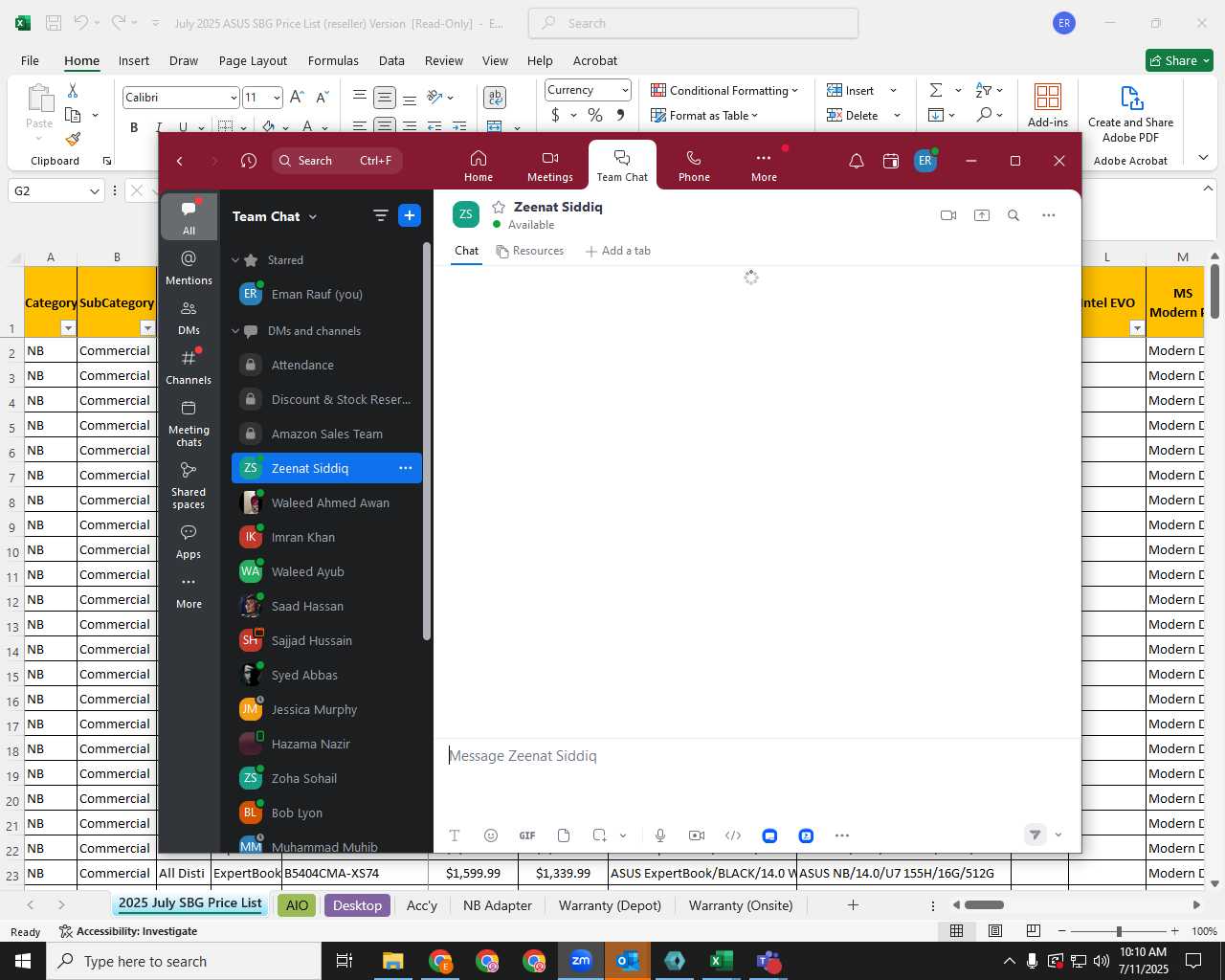Start a video call with Zeenat Siddiq
Image resolution: width=1225 pixels, height=980 pixels.
(x=948, y=215)
